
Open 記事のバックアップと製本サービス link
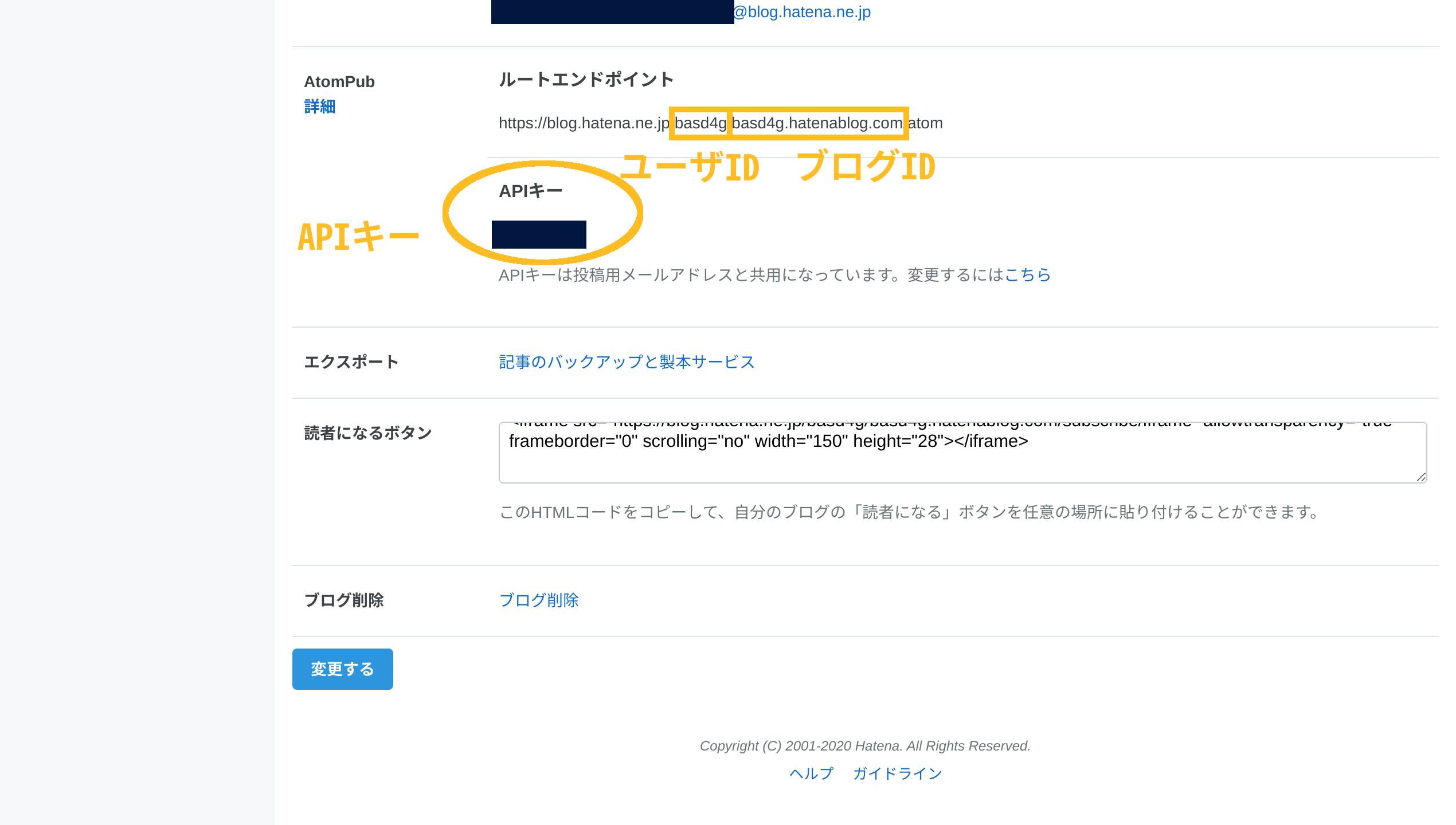click(x=627, y=362)
